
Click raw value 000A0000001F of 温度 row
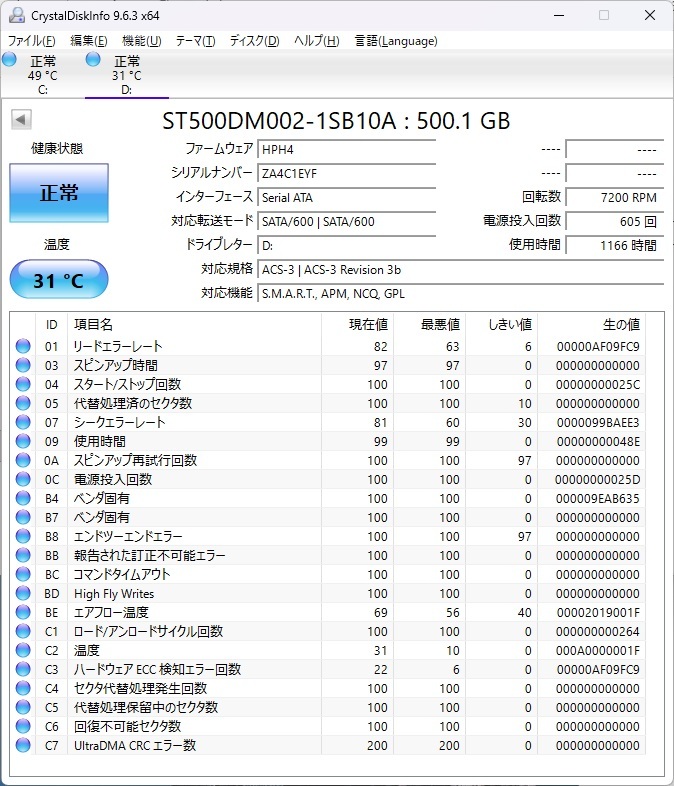tap(598, 651)
